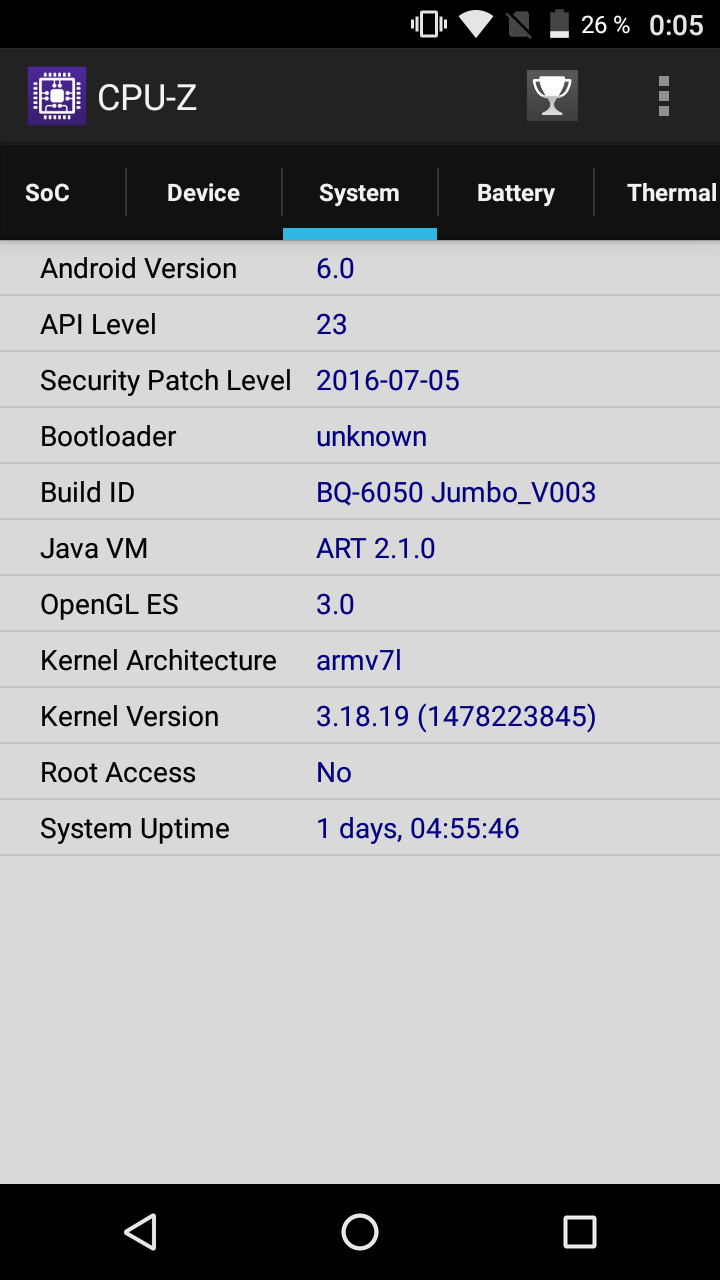This screenshot has height=1280, width=720.
Task: Open the three-dot overflow menu
Action: pyautogui.click(x=664, y=96)
